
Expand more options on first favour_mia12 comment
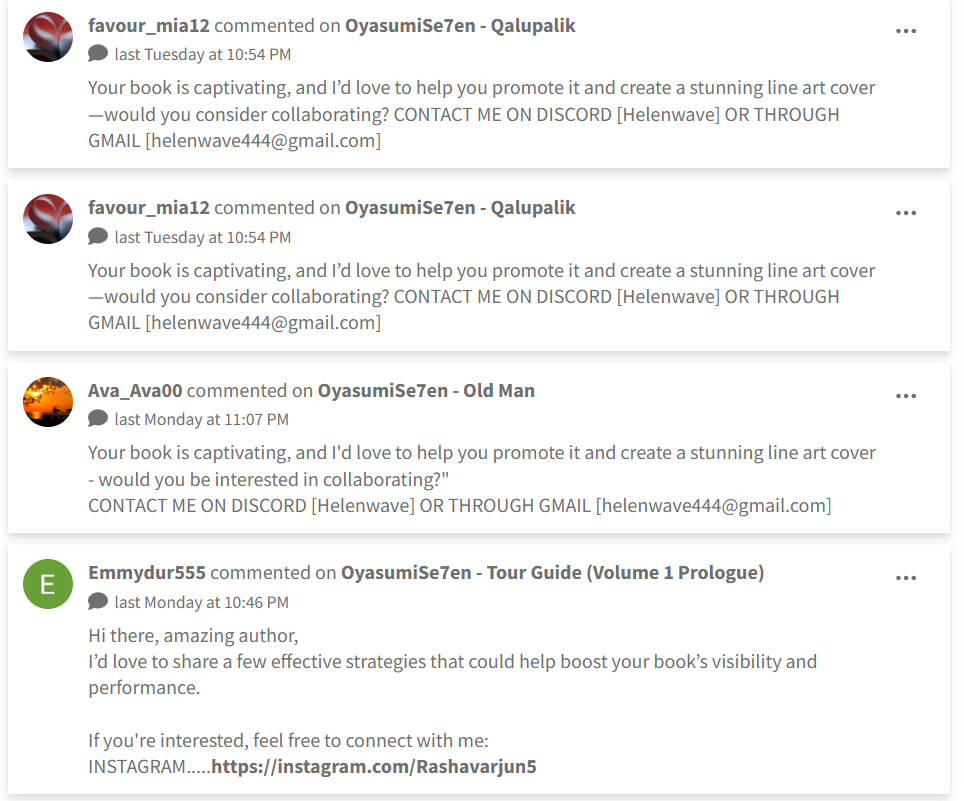[x=906, y=31]
